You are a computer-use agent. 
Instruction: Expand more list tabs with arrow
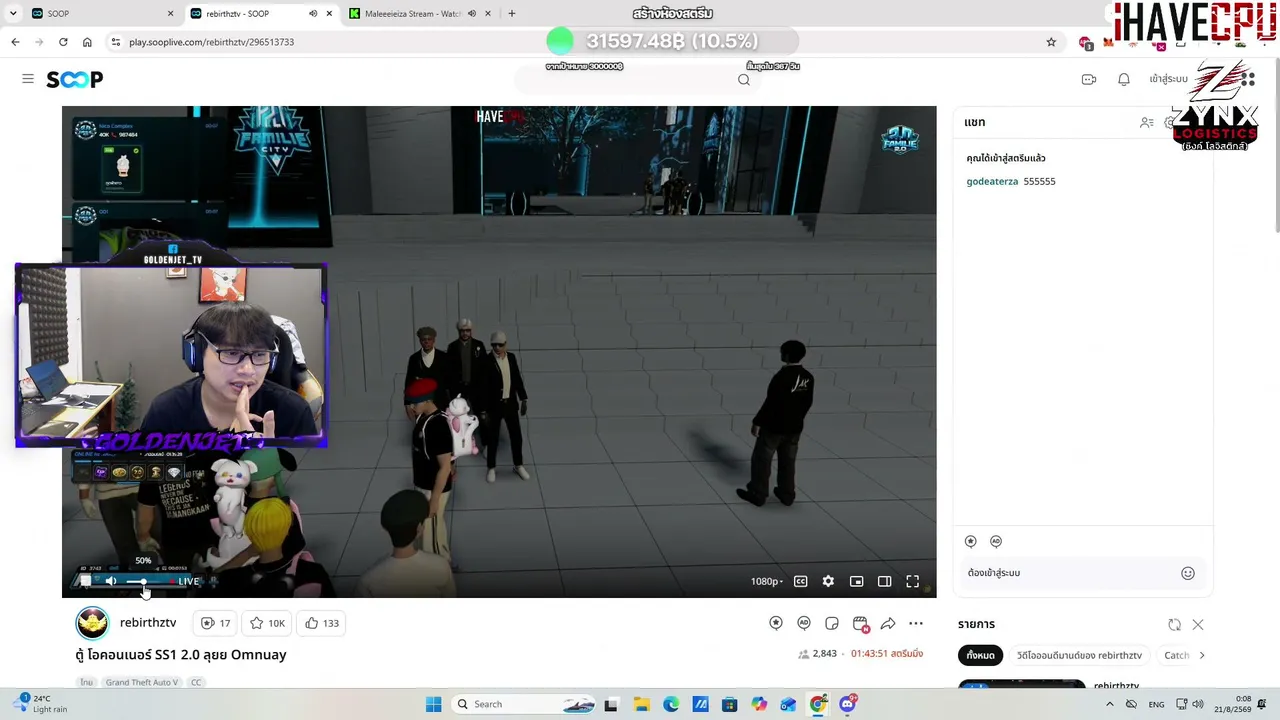1202,655
